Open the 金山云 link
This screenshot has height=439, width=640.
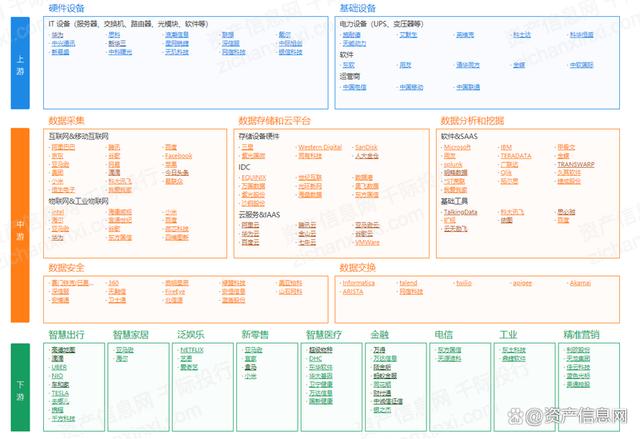pos(307,233)
